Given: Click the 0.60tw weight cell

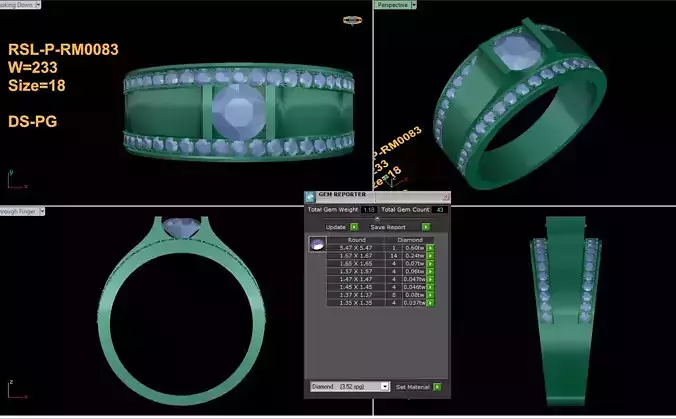Looking at the screenshot, I should (x=414, y=248).
